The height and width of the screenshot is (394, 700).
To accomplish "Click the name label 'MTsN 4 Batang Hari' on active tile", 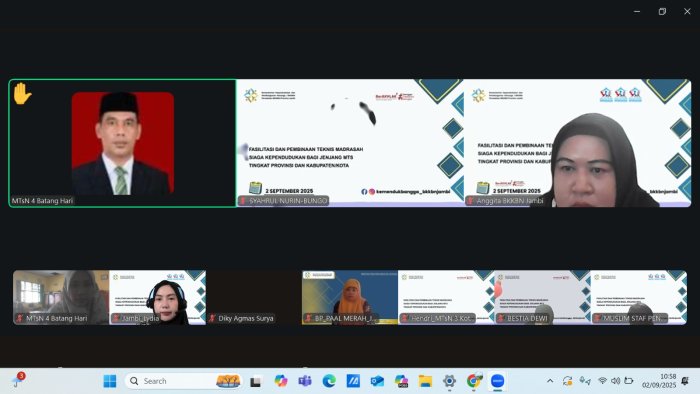I will [42, 201].
